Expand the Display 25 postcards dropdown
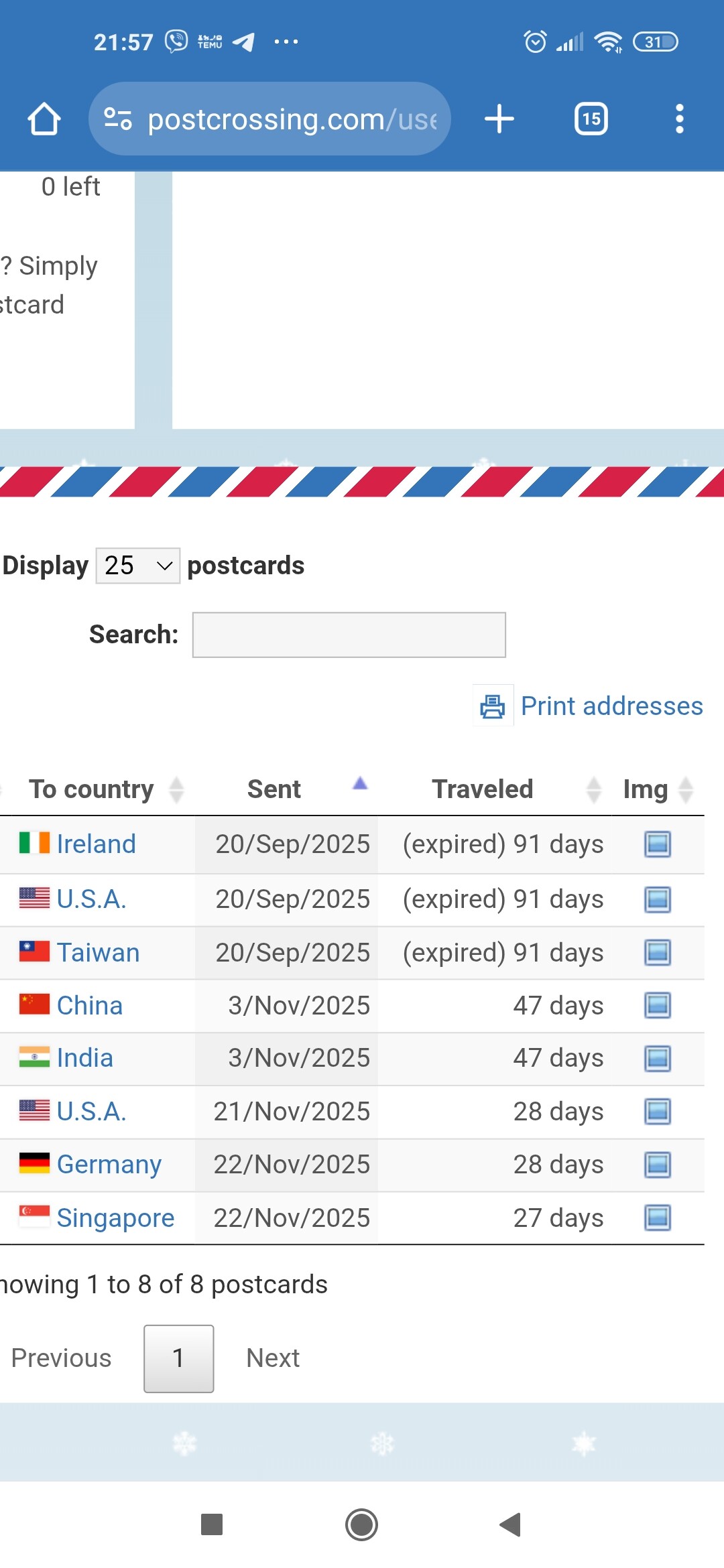Screen dimensions: 724x1568 click(138, 566)
